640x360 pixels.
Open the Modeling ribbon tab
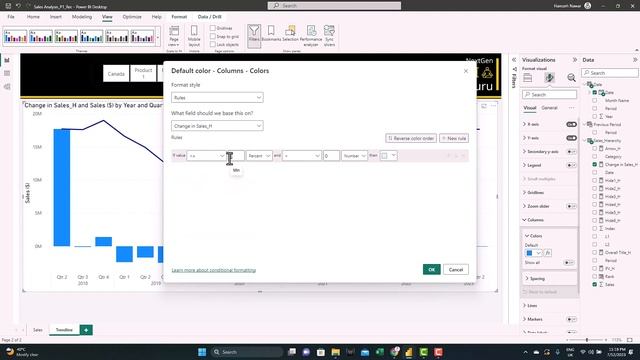click(82, 17)
